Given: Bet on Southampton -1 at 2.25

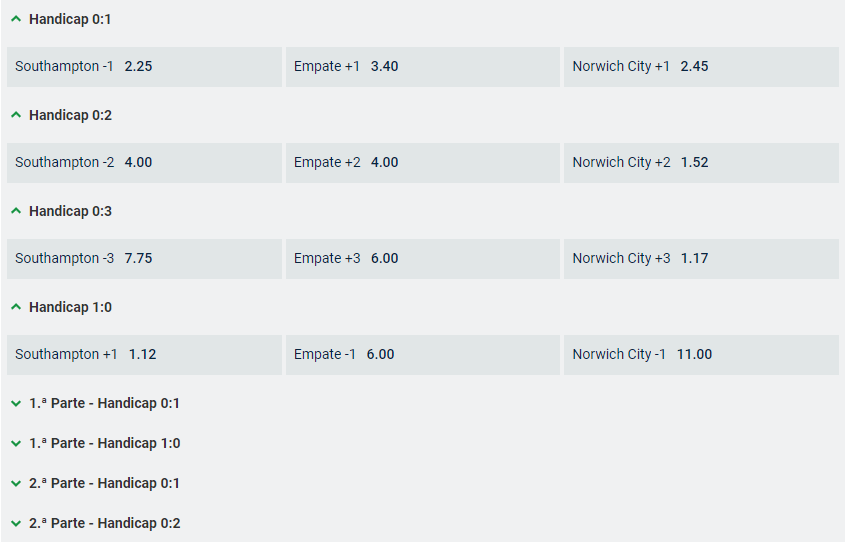Looking at the screenshot, I should (144, 67).
